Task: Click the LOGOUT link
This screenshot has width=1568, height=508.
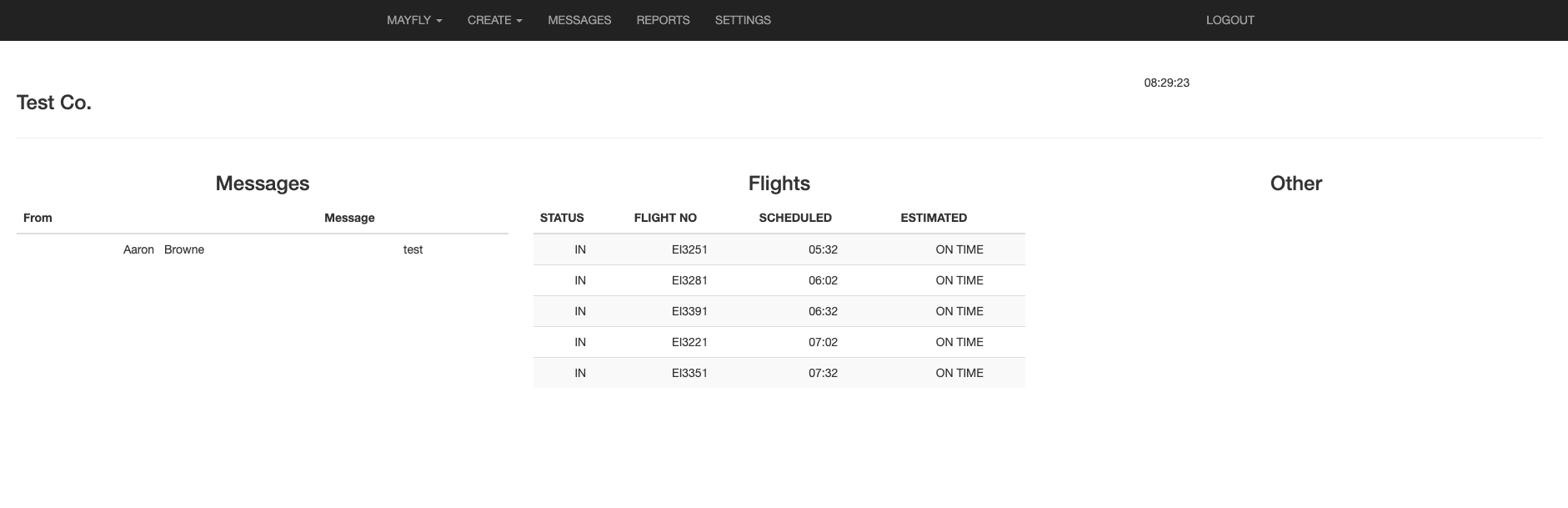Action: (x=1230, y=20)
